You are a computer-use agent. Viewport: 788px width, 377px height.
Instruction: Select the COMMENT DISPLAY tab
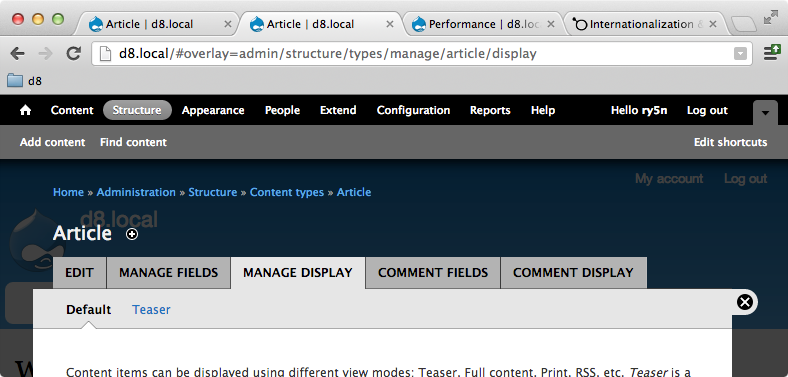pyautogui.click(x=573, y=273)
